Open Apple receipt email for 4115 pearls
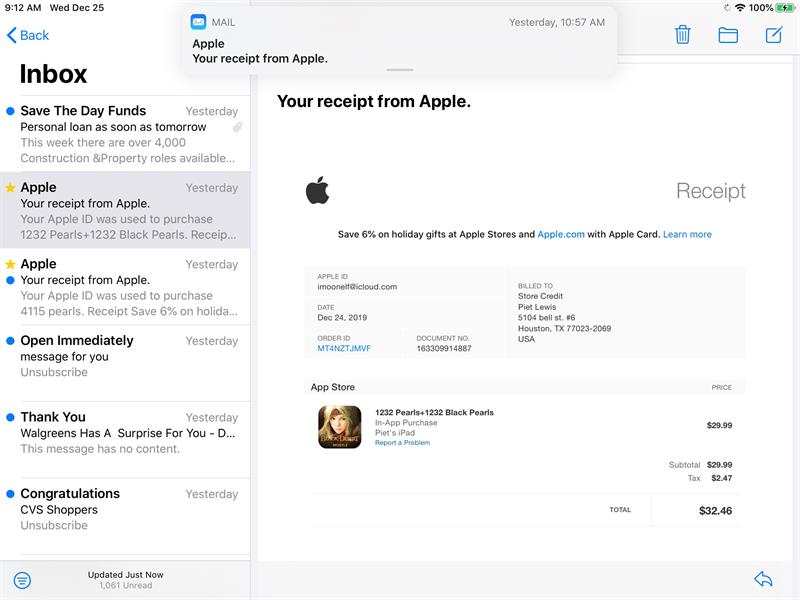 coord(125,287)
